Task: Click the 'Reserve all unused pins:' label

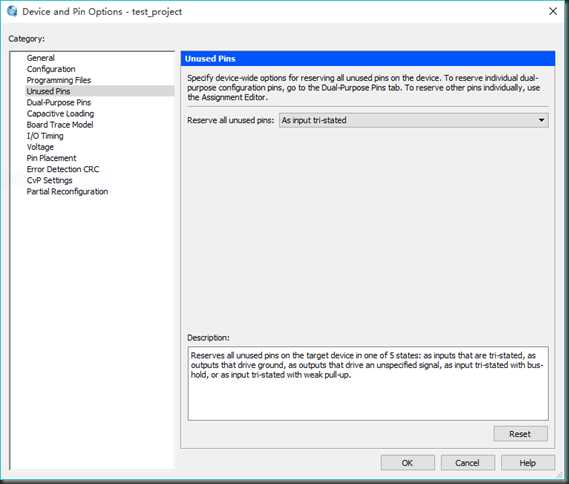Action: point(230,120)
